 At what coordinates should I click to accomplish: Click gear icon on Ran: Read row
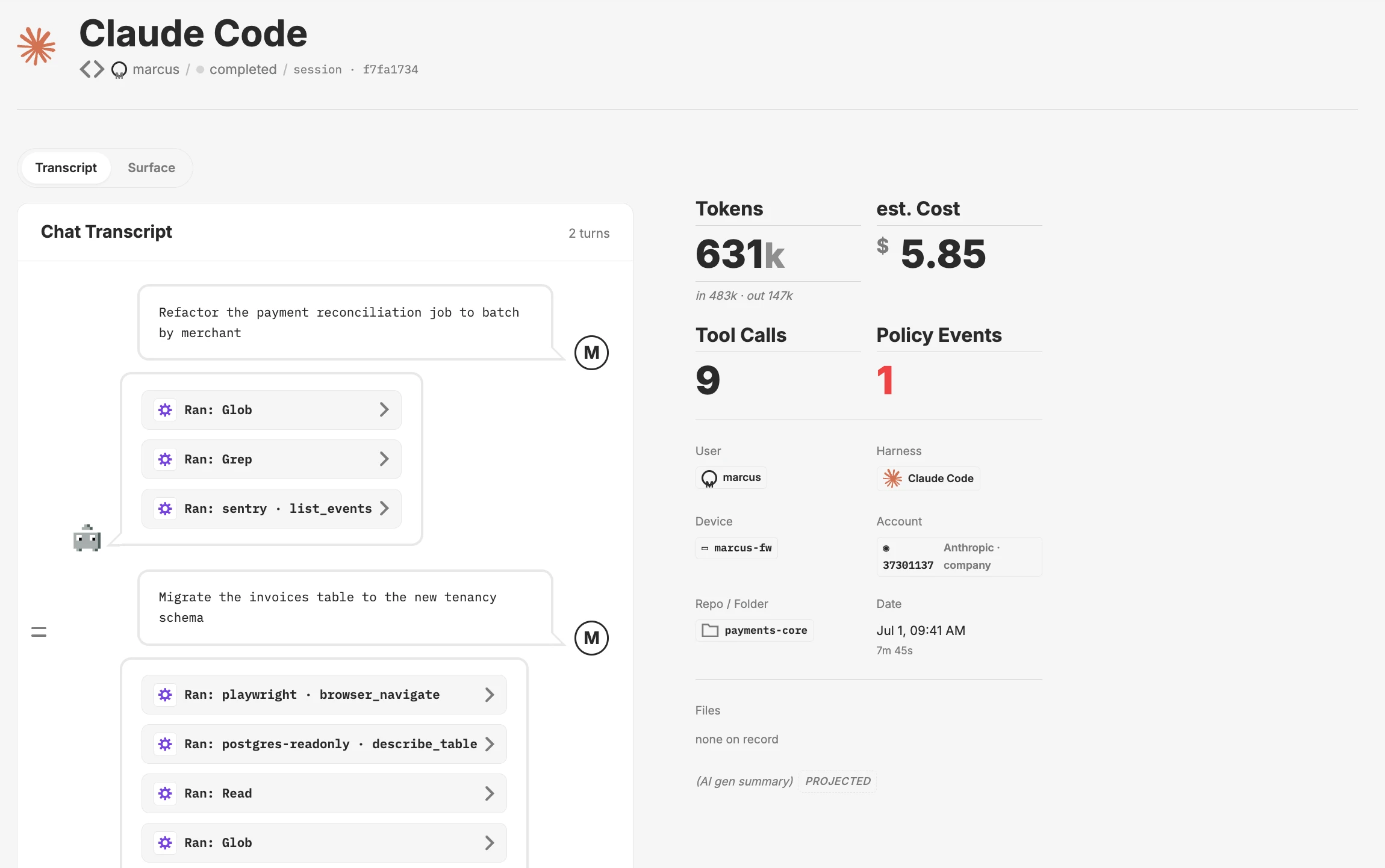[x=165, y=793]
